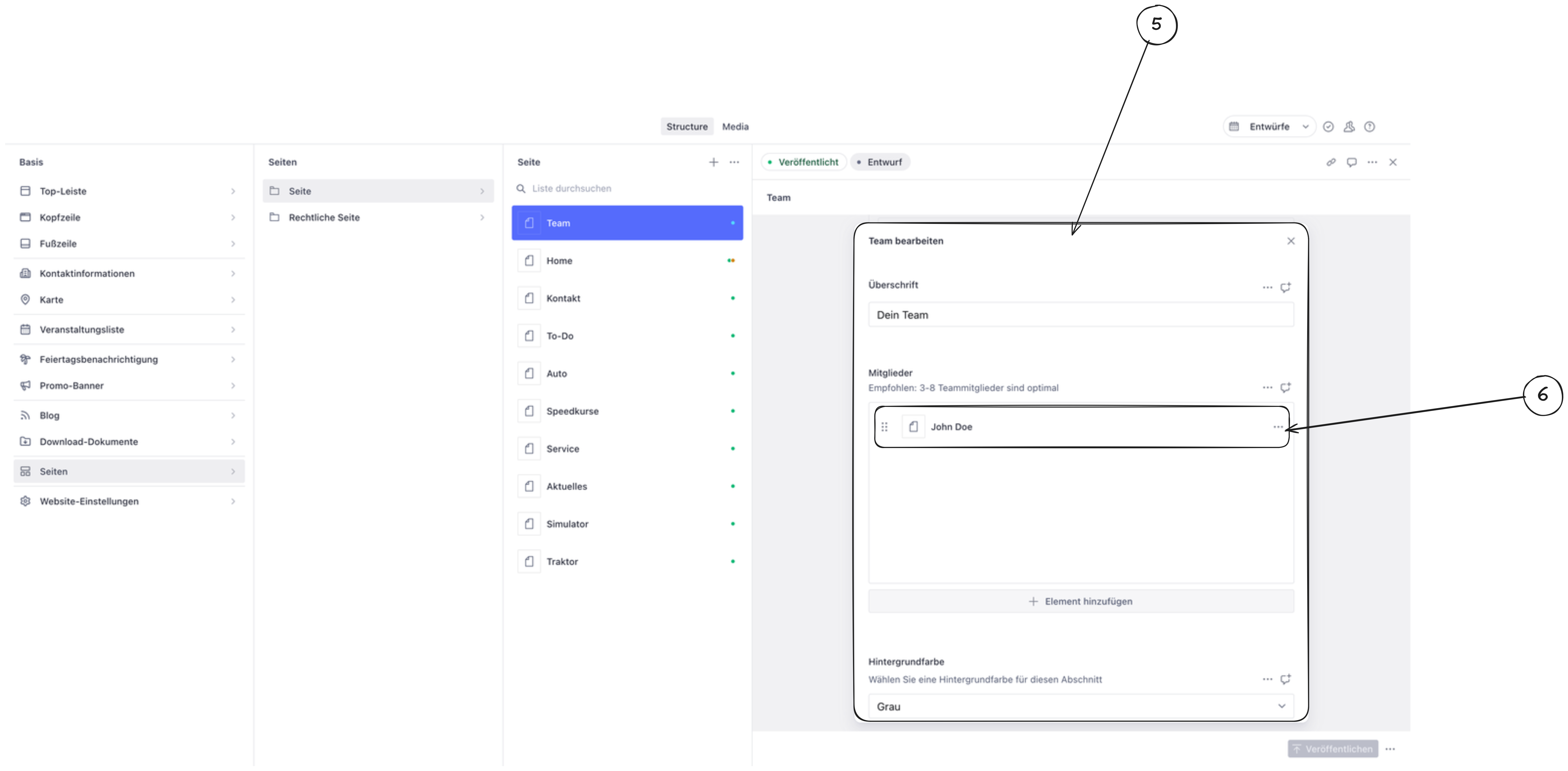Switch to the Media tab
1568x771 pixels.
735,127
